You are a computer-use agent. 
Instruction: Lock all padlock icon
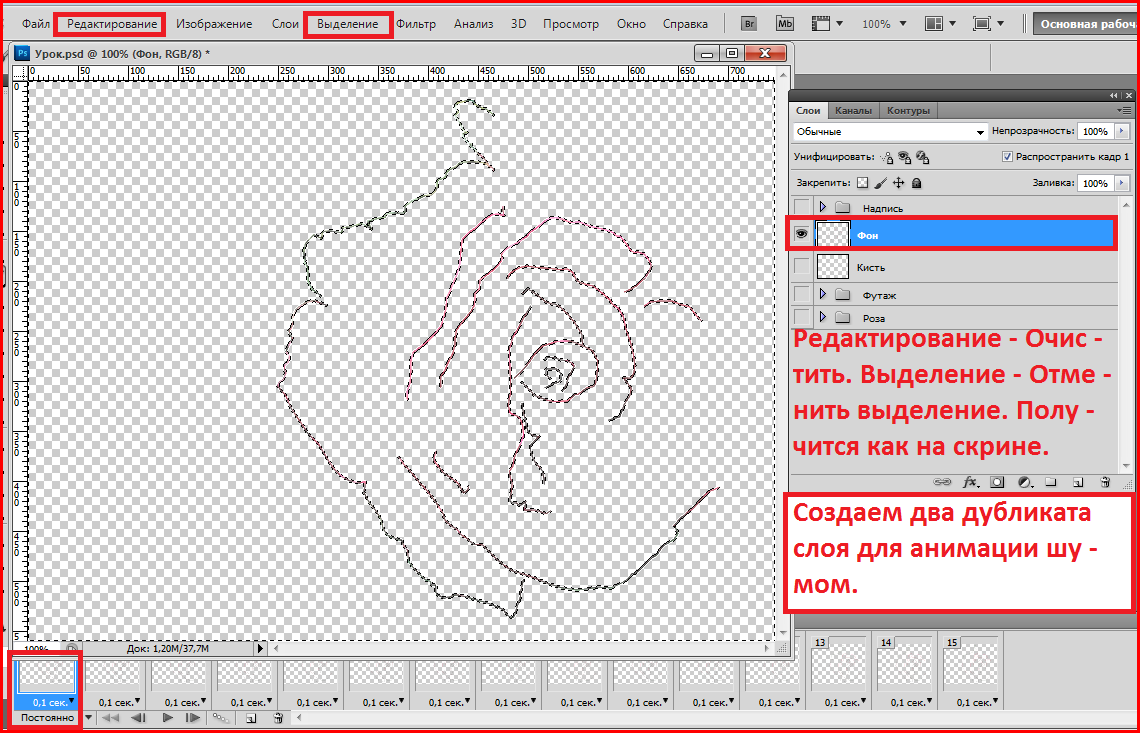917,183
